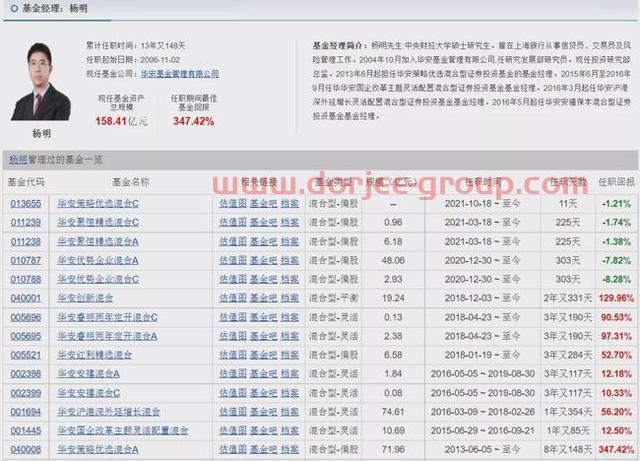Open fund code 010788 link

click(x=26, y=279)
